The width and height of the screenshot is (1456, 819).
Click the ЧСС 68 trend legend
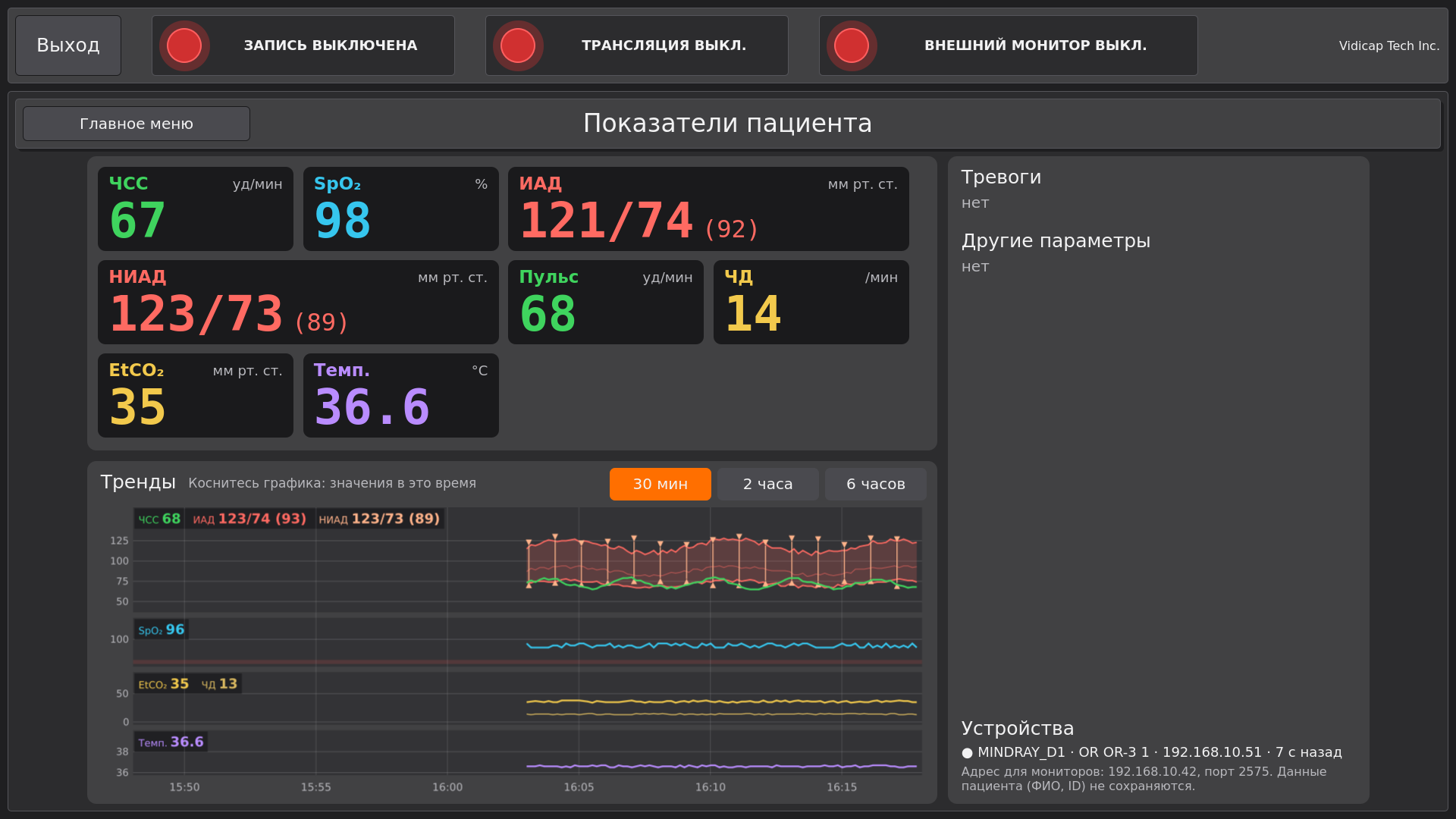[159, 519]
